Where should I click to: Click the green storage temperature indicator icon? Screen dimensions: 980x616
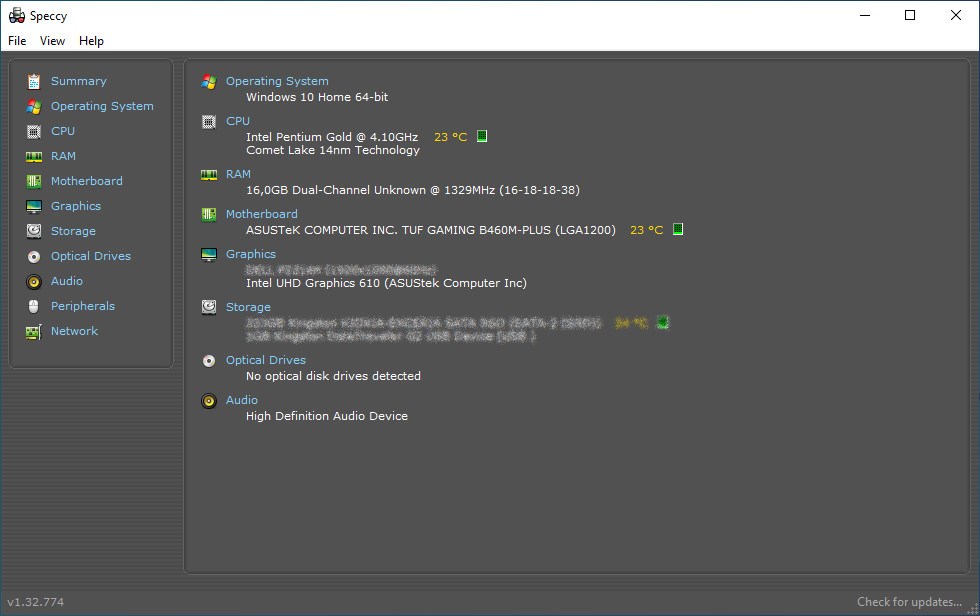[x=662, y=322]
